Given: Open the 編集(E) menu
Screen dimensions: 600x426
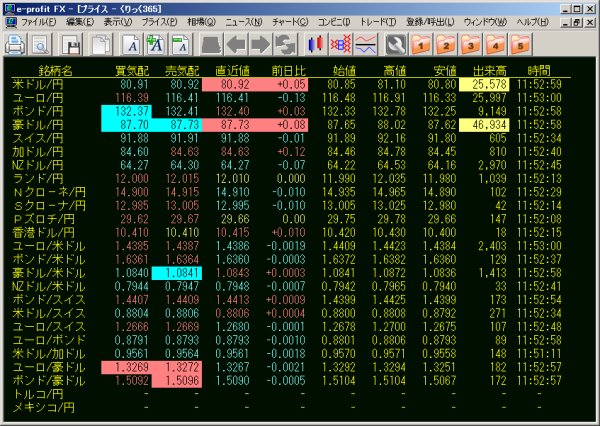Looking at the screenshot, I should [80, 22].
